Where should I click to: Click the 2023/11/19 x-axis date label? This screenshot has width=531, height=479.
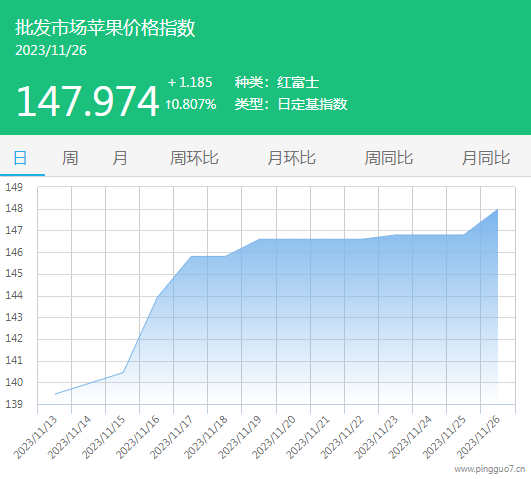[240, 437]
